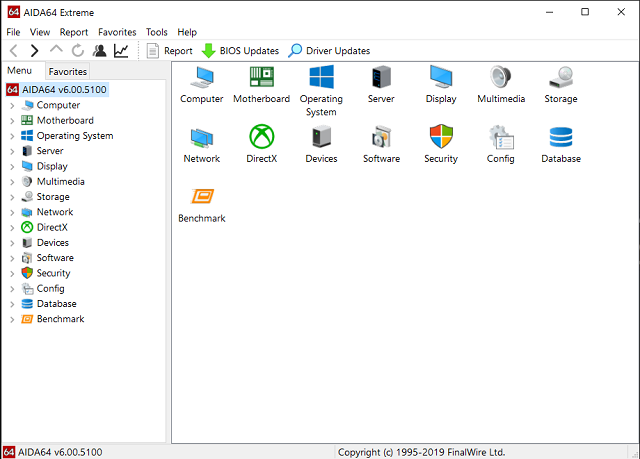Open the Software icon in main pane
This screenshot has width=640, height=459.
(x=381, y=137)
